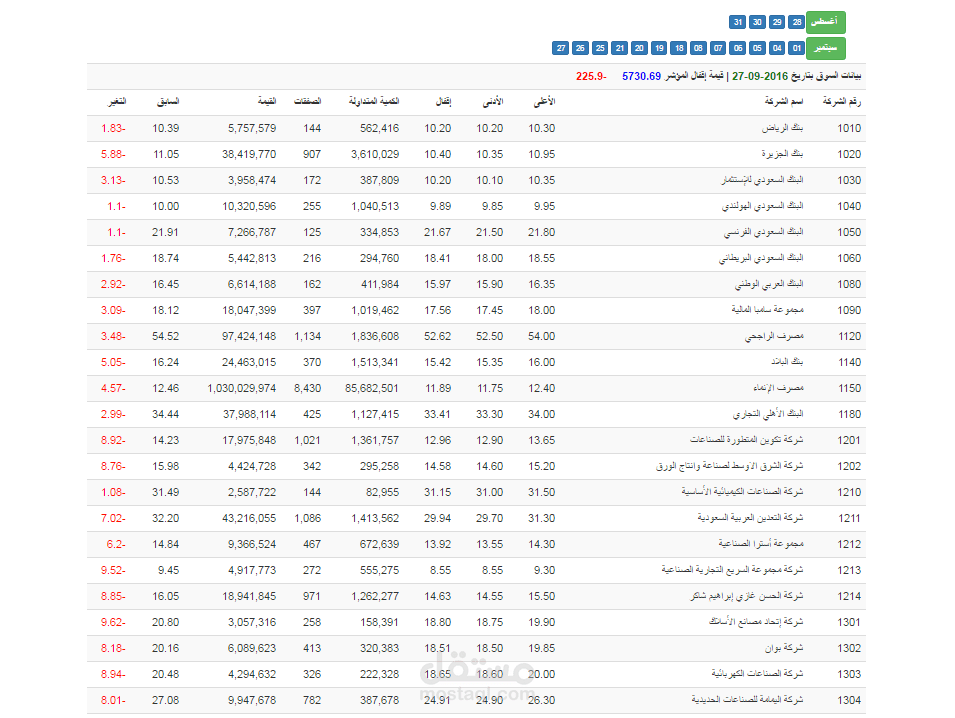Click day 27 in the September row
The height and width of the screenshot is (718, 955).
pyautogui.click(x=560, y=47)
